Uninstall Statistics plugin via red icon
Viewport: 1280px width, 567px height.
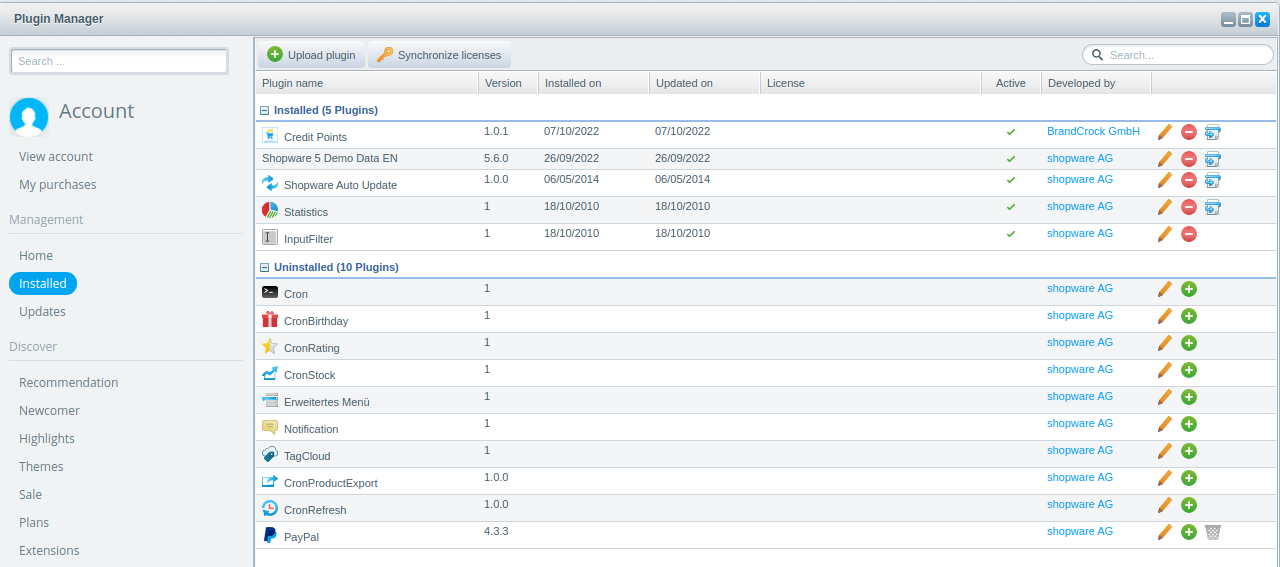(1189, 207)
